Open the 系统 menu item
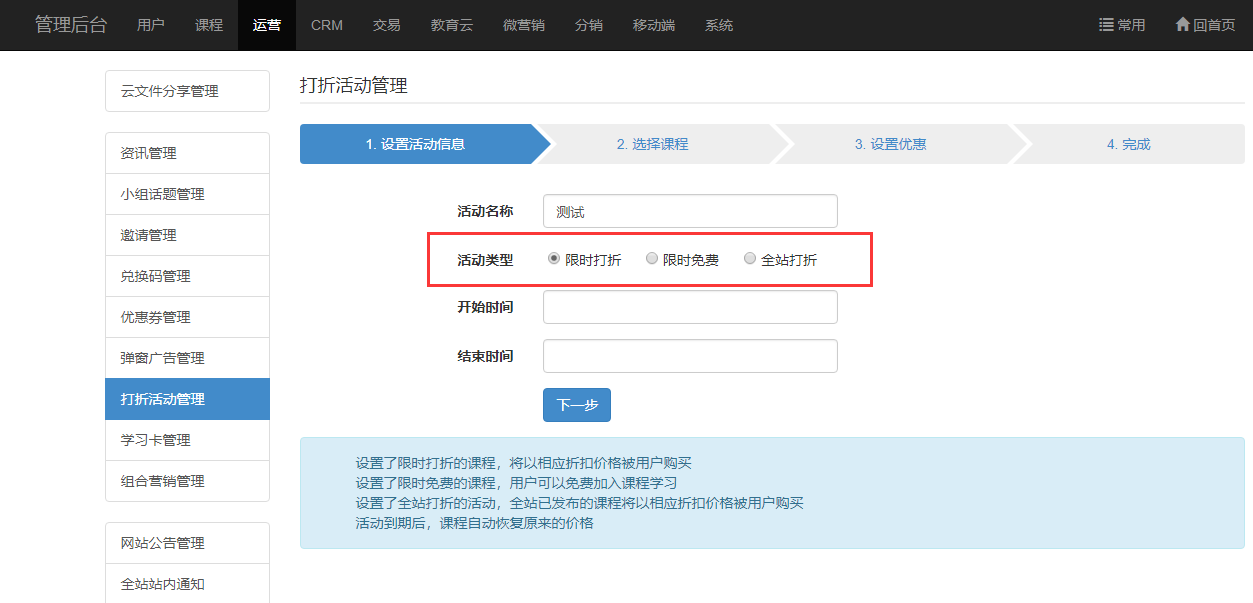 [719, 25]
